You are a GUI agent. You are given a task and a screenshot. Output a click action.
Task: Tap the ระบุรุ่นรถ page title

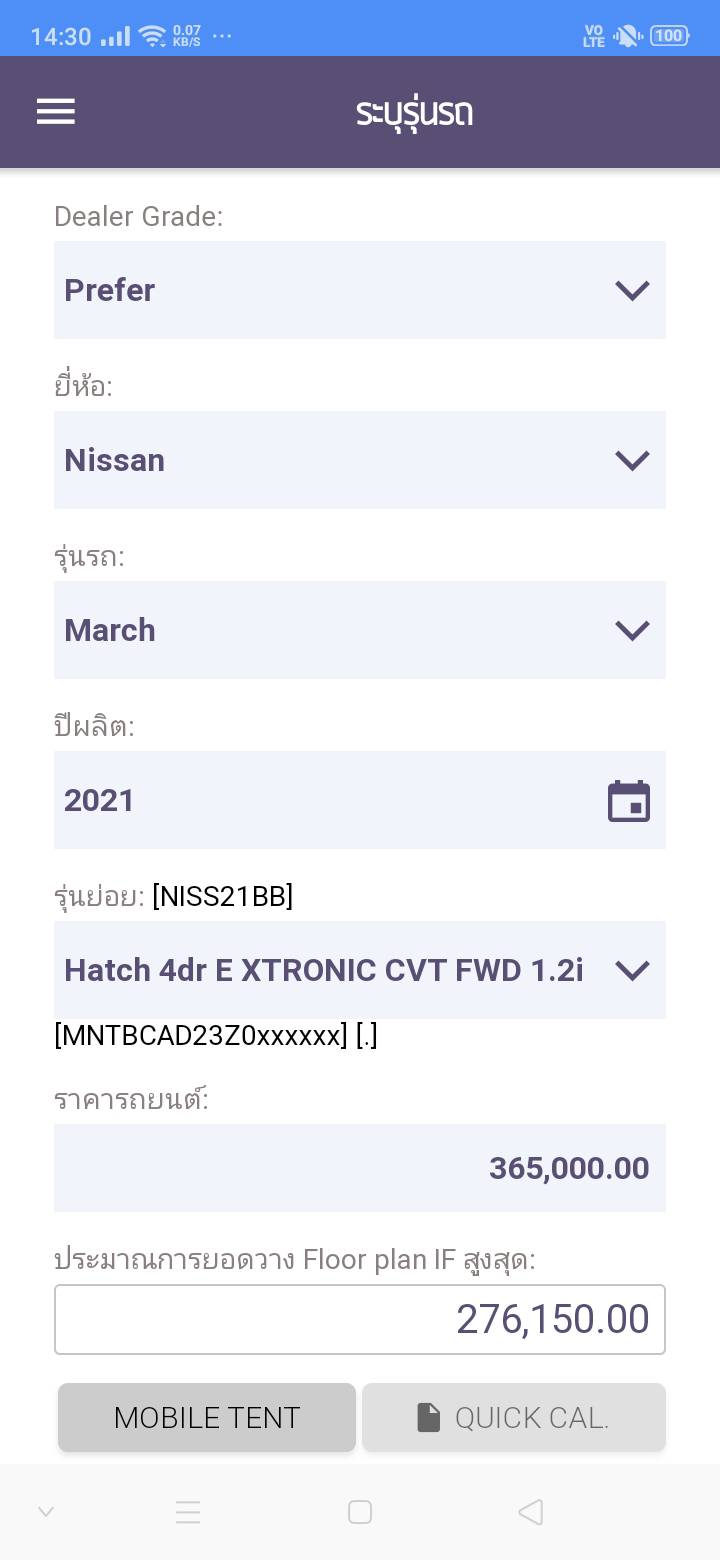(x=414, y=112)
